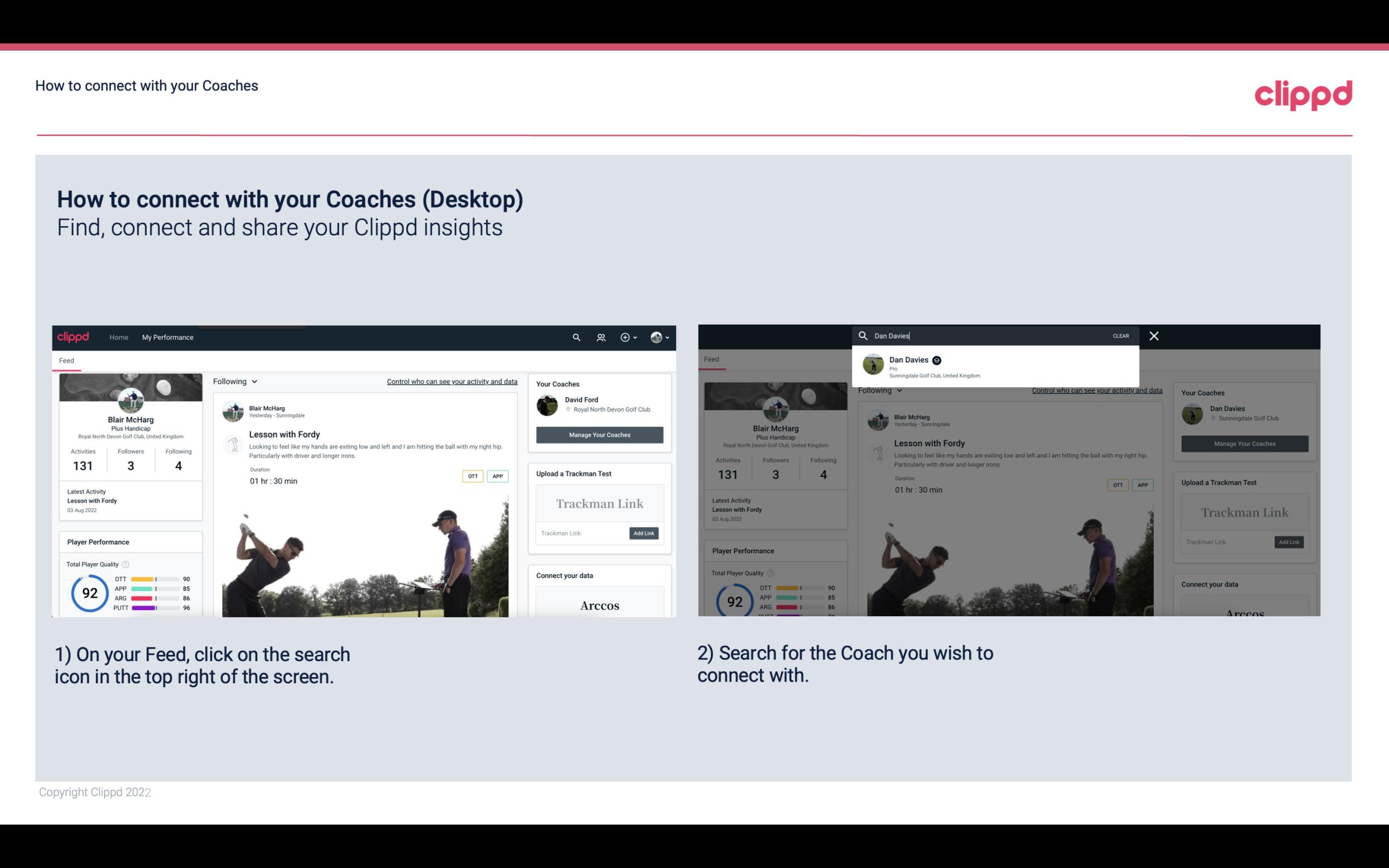Click the PUTT stat progress slider bar

(x=155, y=608)
